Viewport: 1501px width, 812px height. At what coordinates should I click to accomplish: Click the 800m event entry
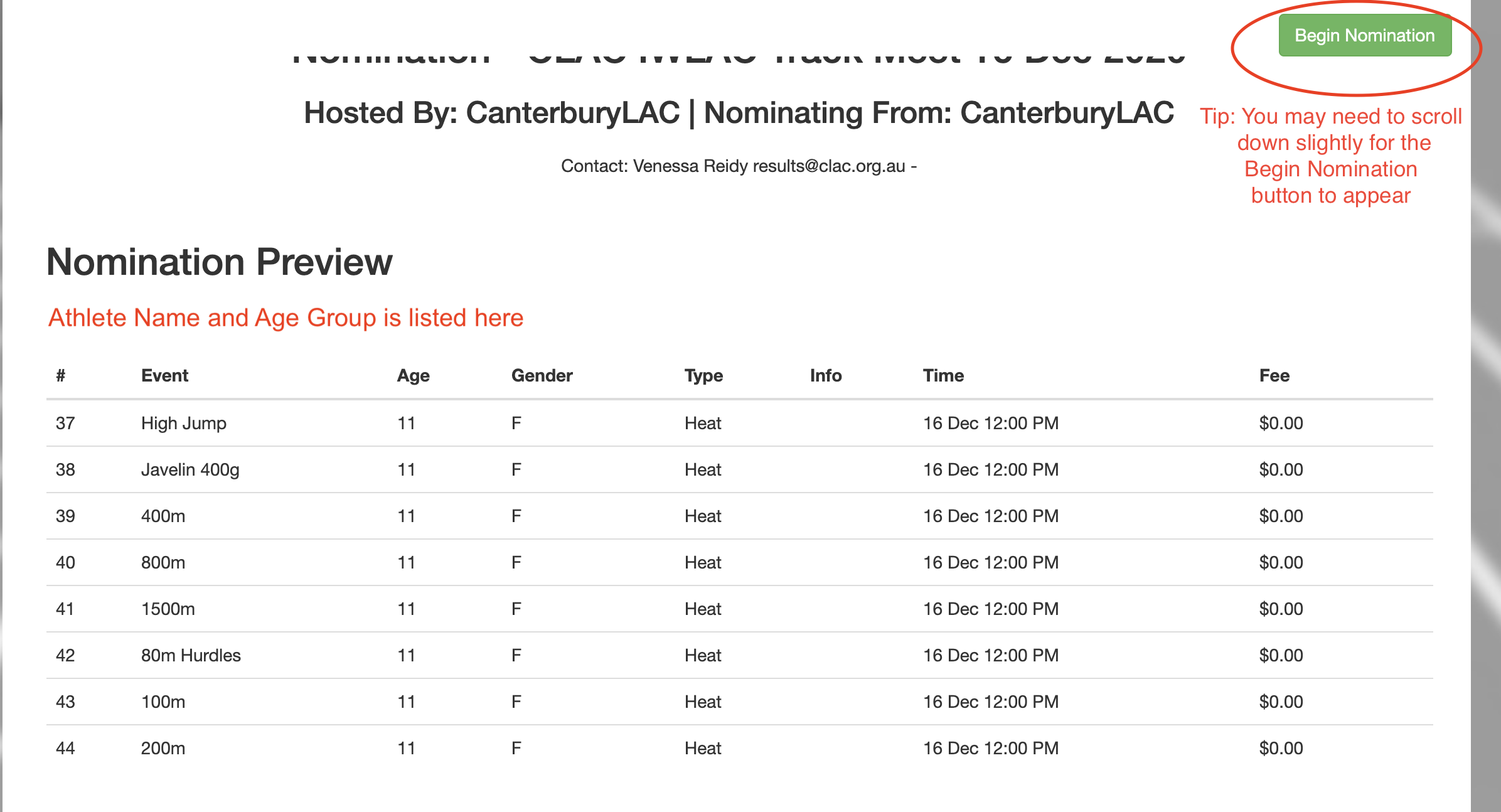pos(163,562)
